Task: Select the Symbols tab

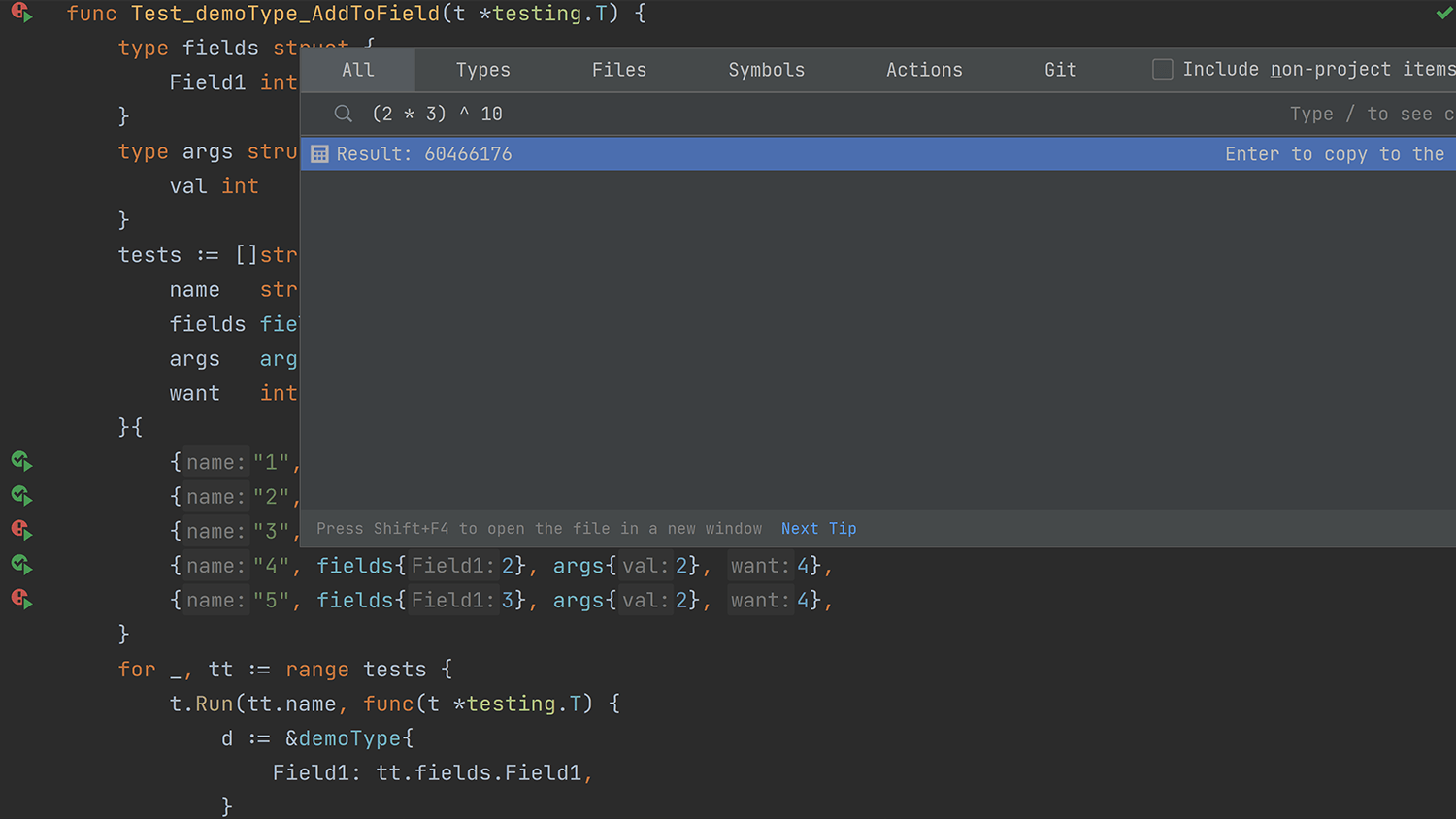Action: (767, 70)
